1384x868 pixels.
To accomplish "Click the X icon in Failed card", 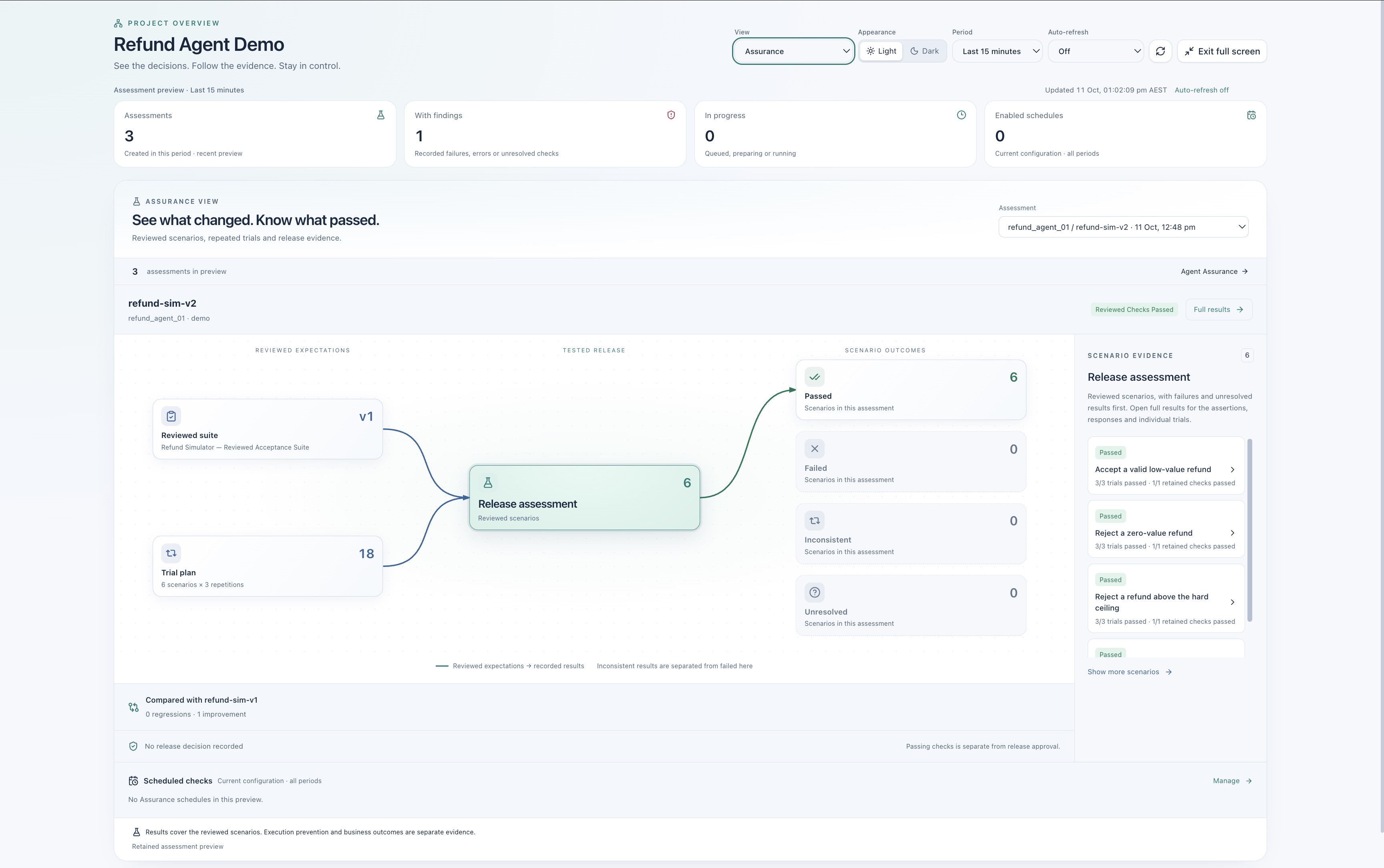I will pyautogui.click(x=815, y=449).
